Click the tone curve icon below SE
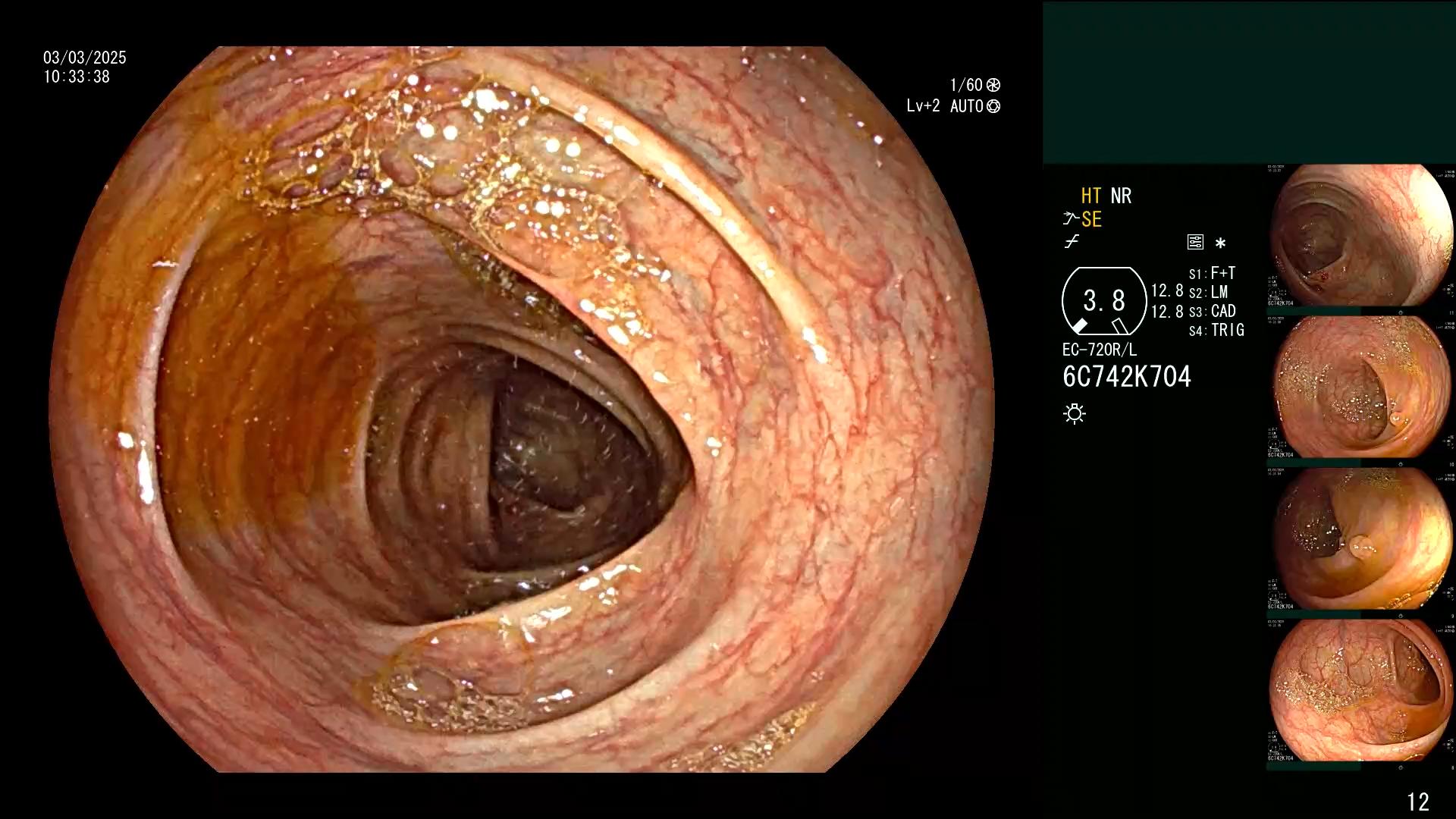Image resolution: width=1456 pixels, height=819 pixels. tap(1072, 243)
